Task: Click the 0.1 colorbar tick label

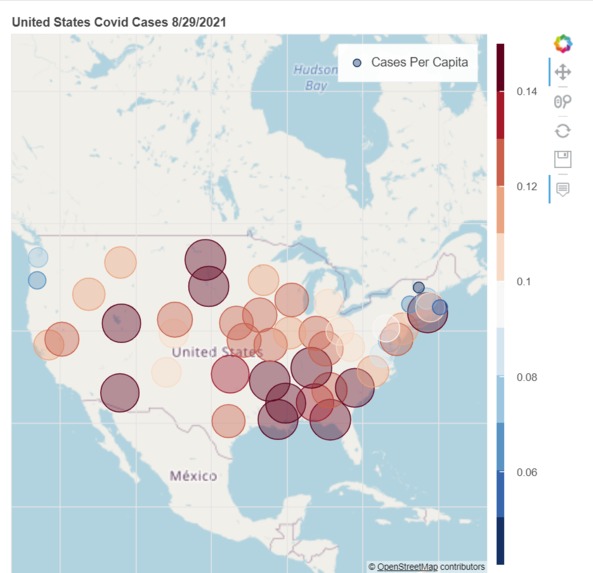Action: [x=523, y=282]
